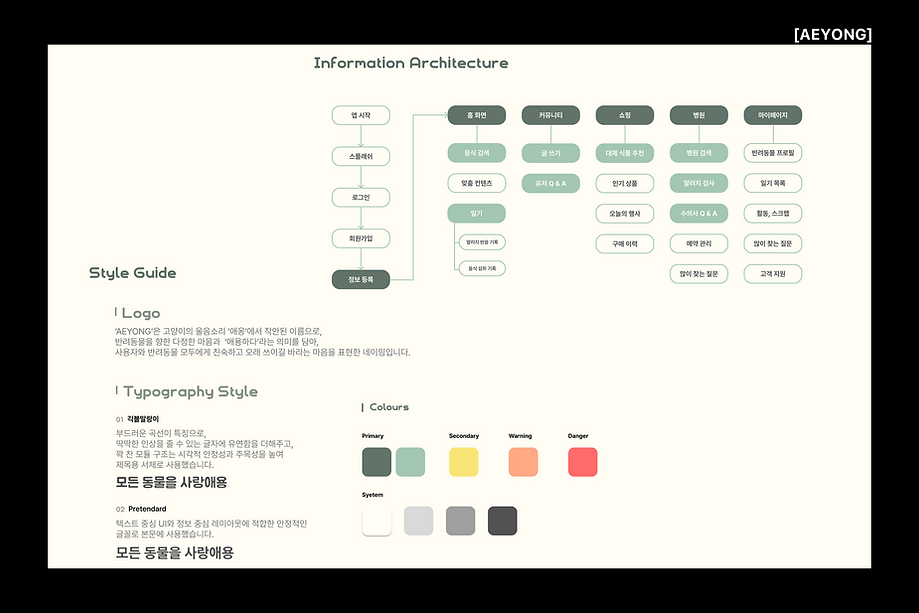Click the 병원 header node
Viewport: 919px width, 613px height.
699,115
